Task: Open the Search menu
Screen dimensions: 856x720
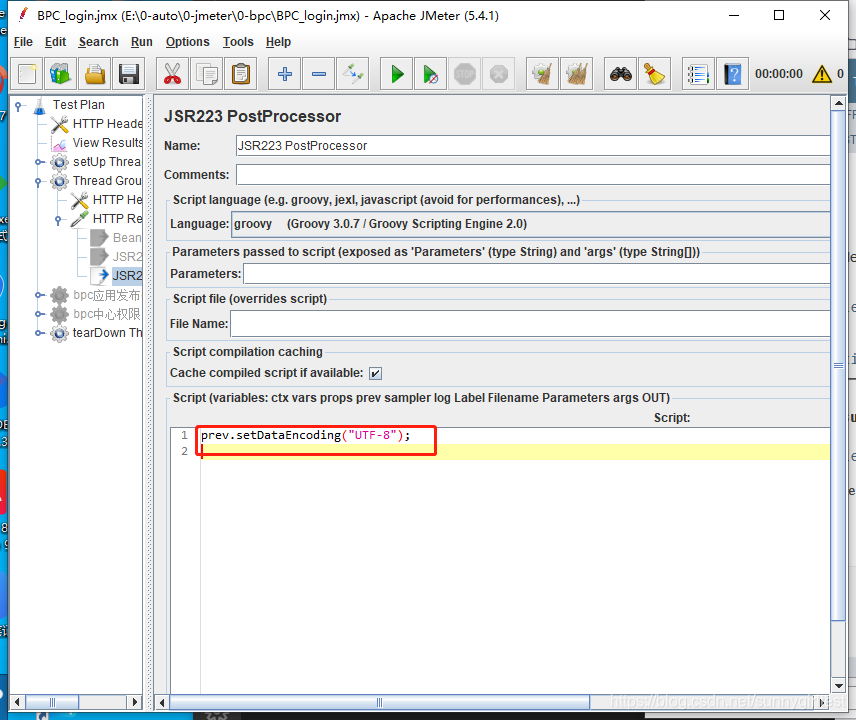Action: tap(98, 42)
